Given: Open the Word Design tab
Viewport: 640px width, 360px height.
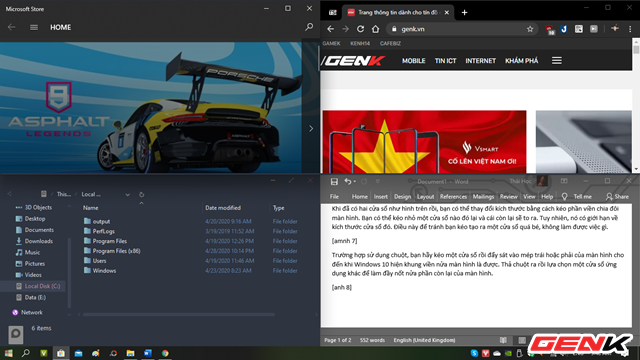Looking at the screenshot, I should point(402,197).
